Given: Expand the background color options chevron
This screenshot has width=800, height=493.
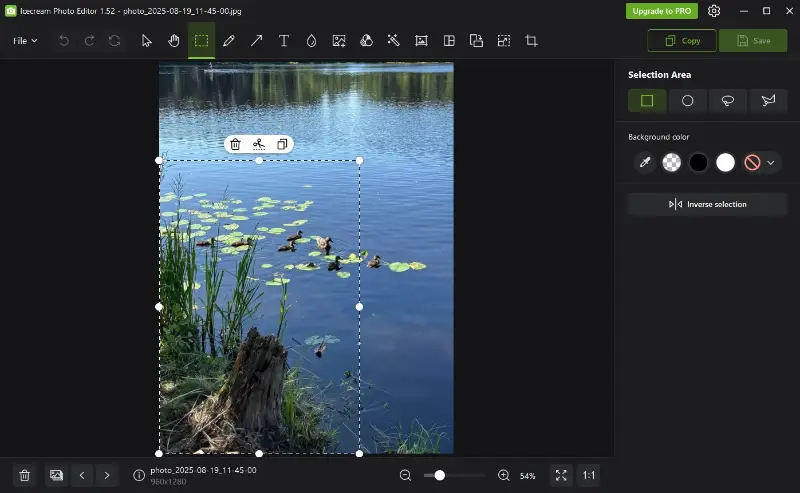Looking at the screenshot, I should pos(771,162).
